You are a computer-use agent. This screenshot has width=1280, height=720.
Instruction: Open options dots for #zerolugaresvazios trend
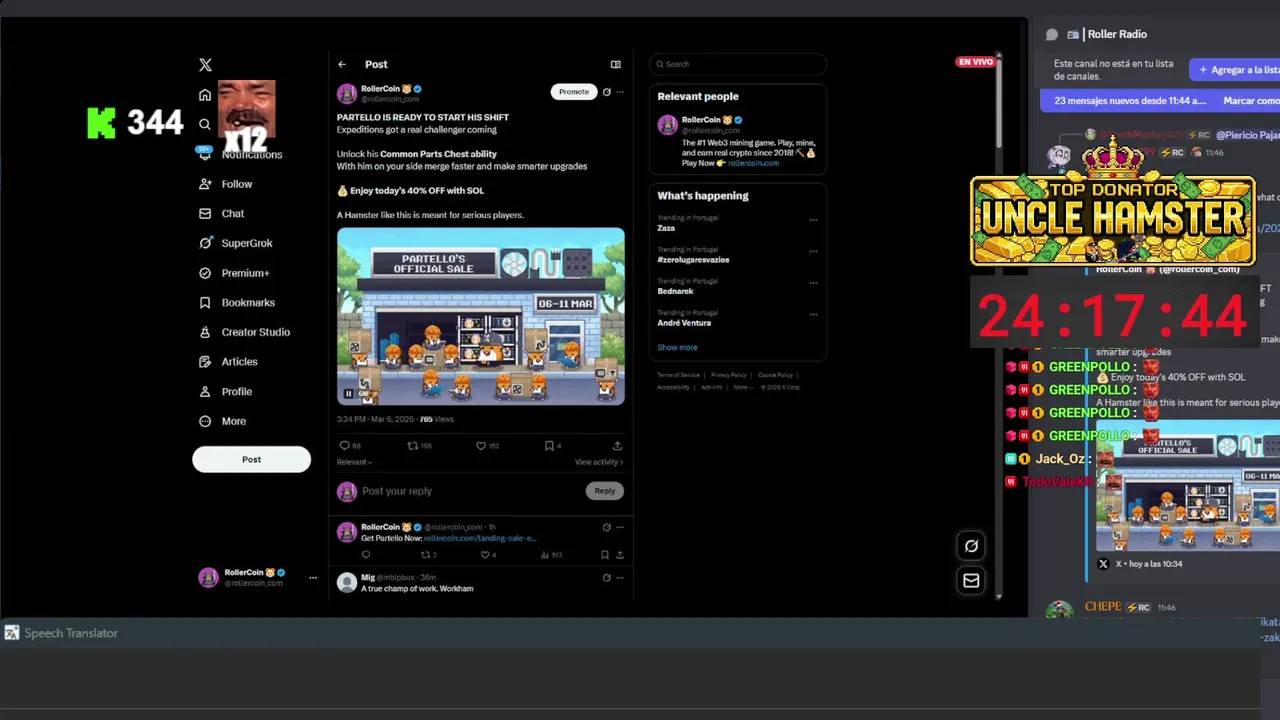coord(813,252)
